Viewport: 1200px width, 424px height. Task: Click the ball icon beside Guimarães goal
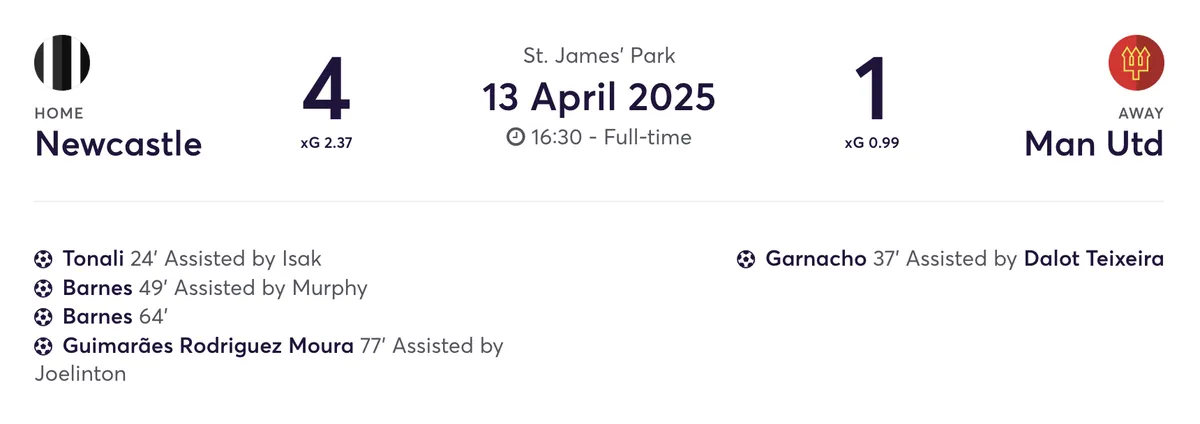pos(43,346)
